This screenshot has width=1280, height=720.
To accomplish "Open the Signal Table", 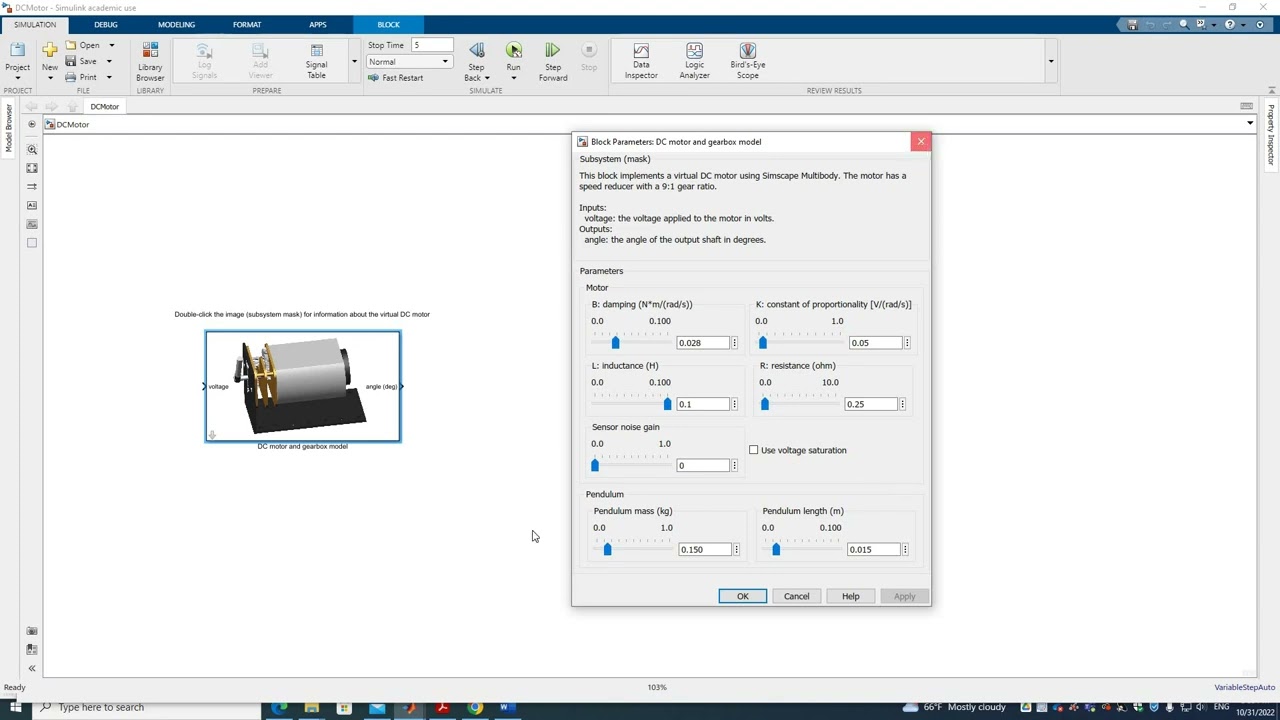I will coord(316,61).
